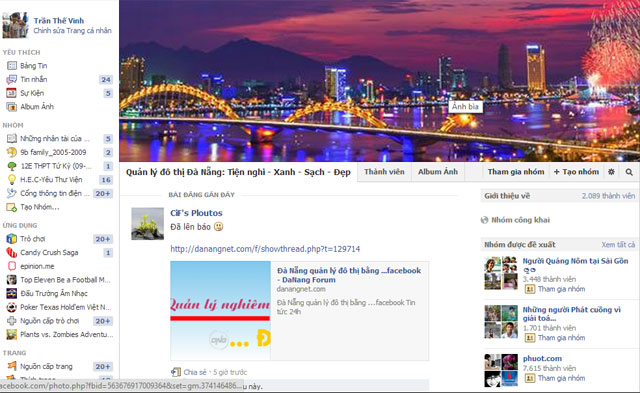The width and height of the screenshot is (640, 393).
Task: Click the H.E.C-Yêu Thư Viện lightbulb icon
Action: pos(12,180)
